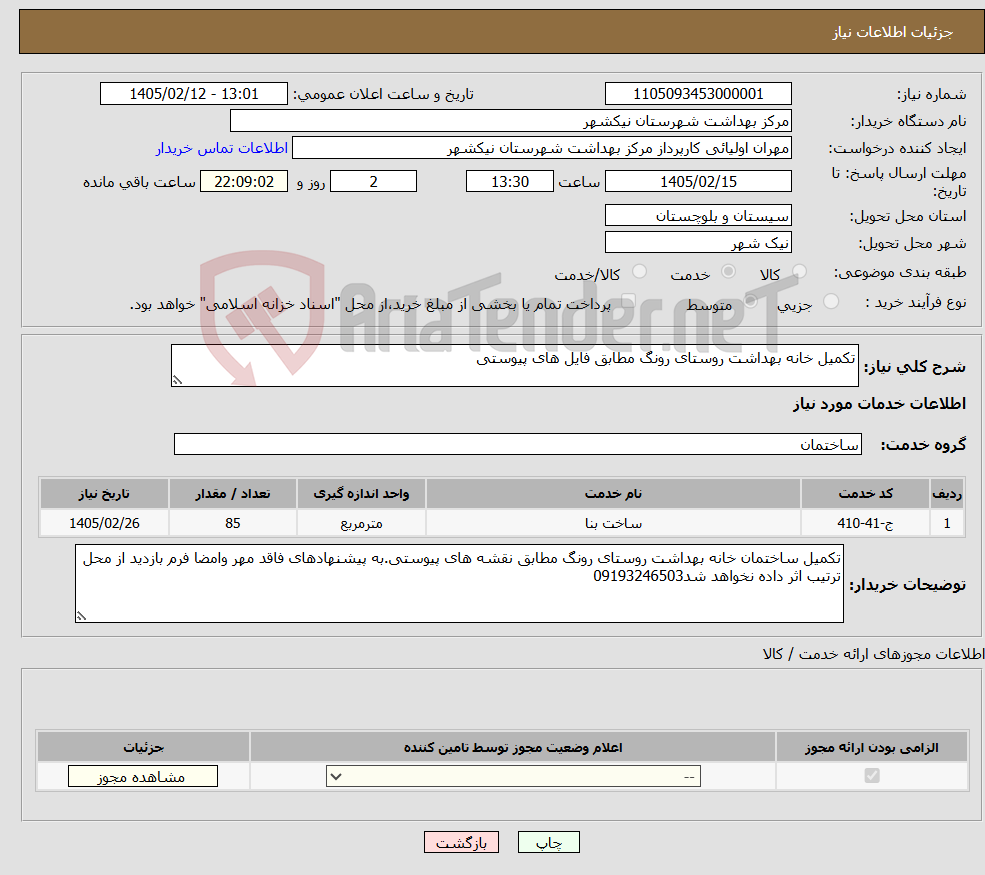Click the remaining time field 22:09:02
This screenshot has height=875, width=985.
[x=244, y=182]
